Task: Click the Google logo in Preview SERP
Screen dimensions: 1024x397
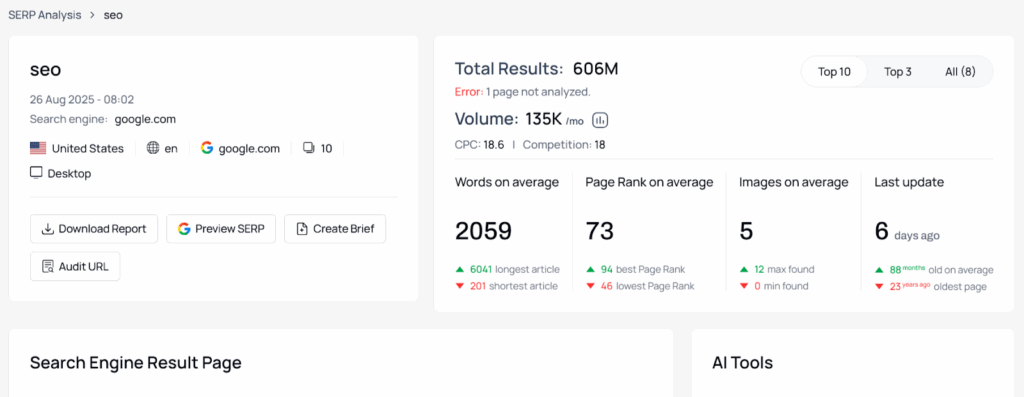Action: click(x=184, y=229)
